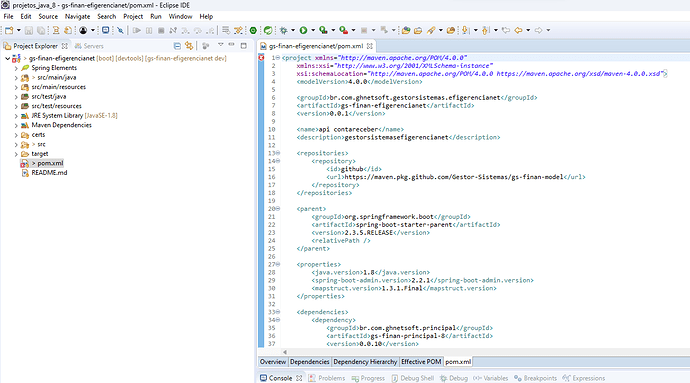Click the New file wizard icon
The width and height of the screenshot is (690, 383).
tap(9, 30)
